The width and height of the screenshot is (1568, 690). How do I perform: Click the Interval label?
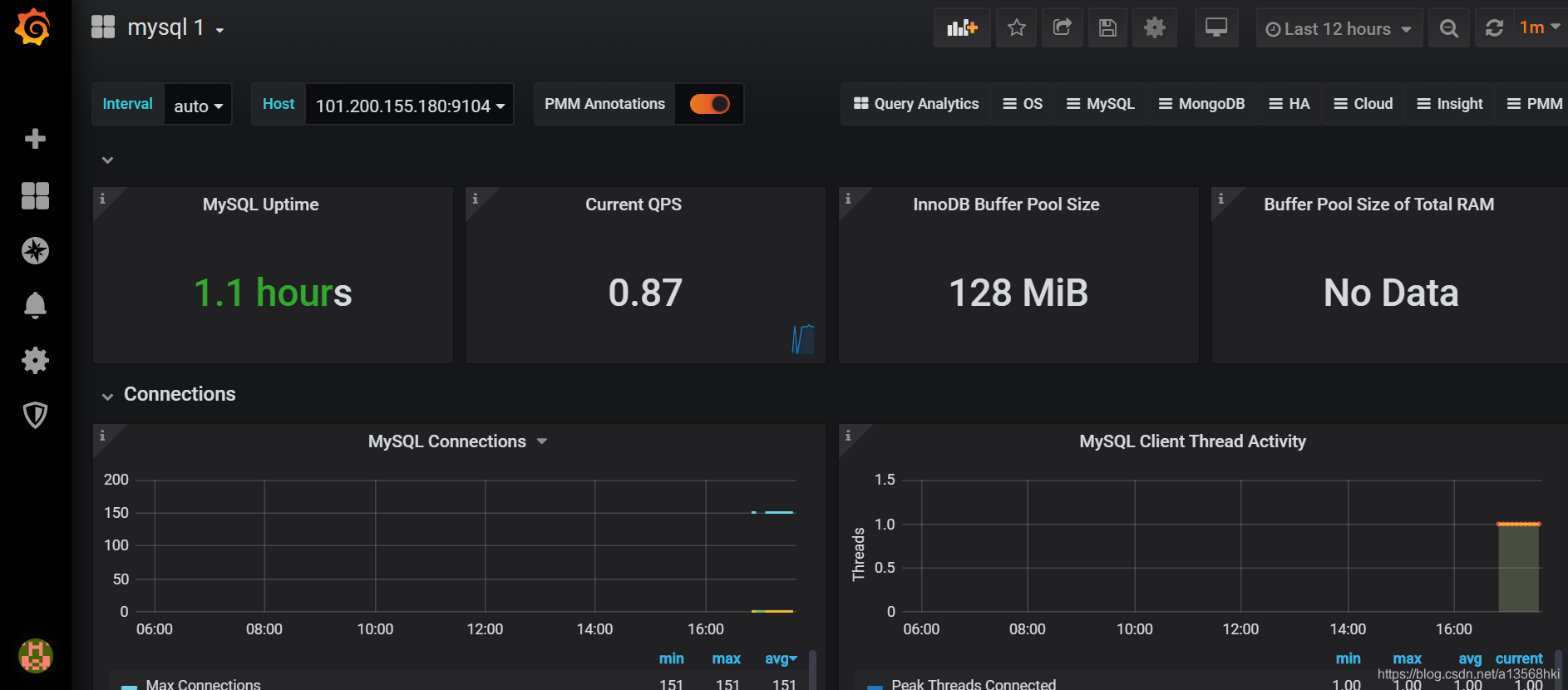(x=127, y=104)
